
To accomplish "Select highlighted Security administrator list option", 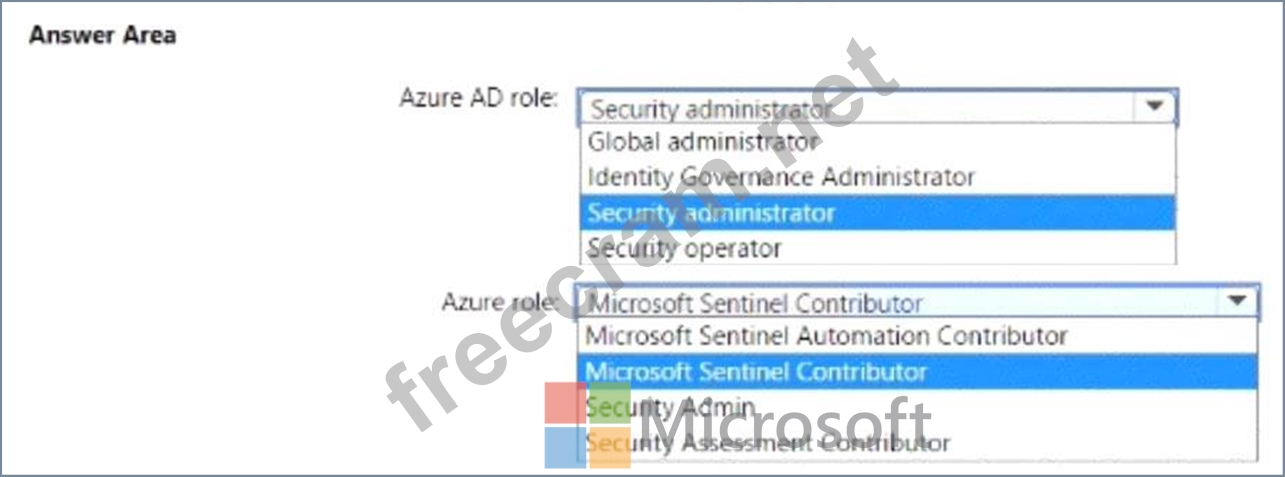I will coord(711,212).
